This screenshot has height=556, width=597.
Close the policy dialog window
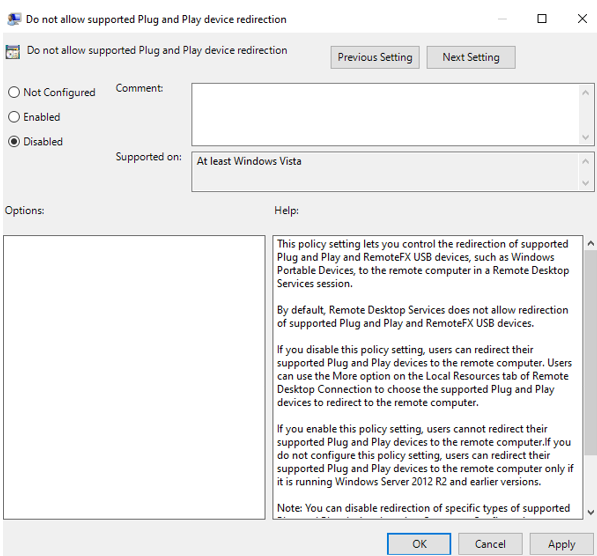click(582, 18)
